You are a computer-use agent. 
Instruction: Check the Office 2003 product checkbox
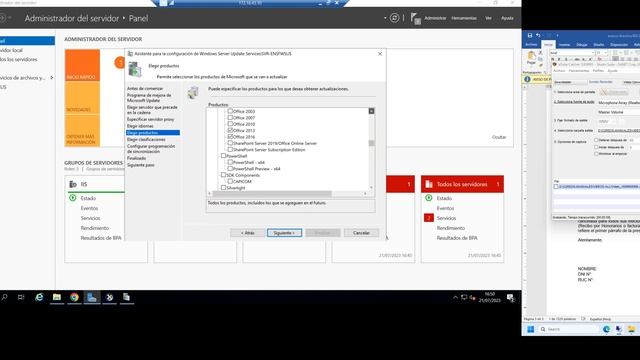(230, 111)
